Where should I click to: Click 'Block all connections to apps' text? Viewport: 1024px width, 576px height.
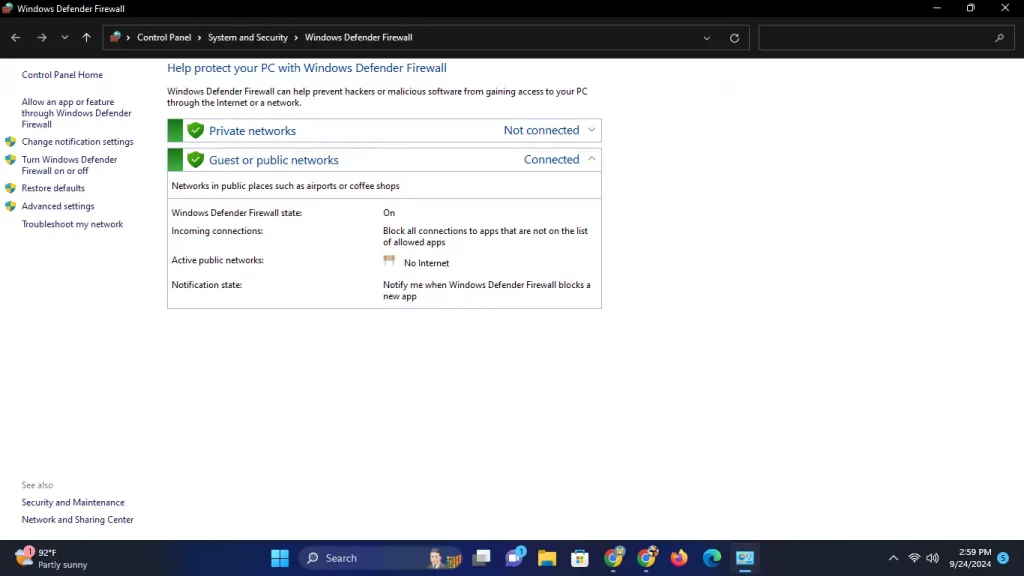(485, 236)
